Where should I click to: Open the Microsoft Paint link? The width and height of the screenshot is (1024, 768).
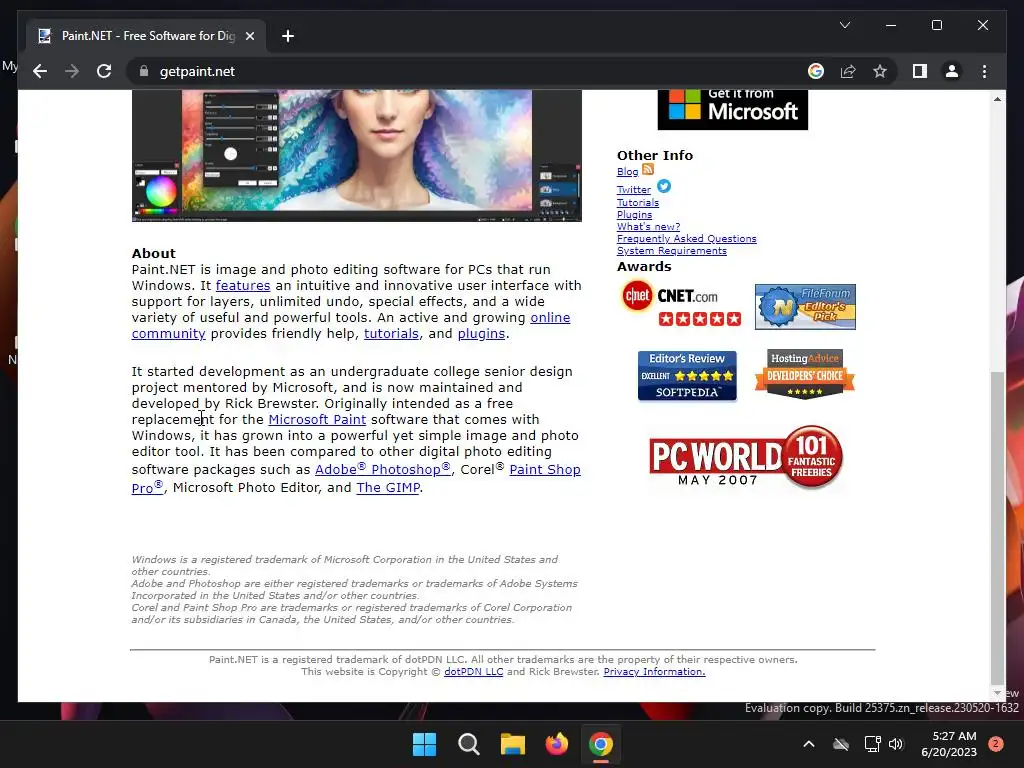point(317,419)
